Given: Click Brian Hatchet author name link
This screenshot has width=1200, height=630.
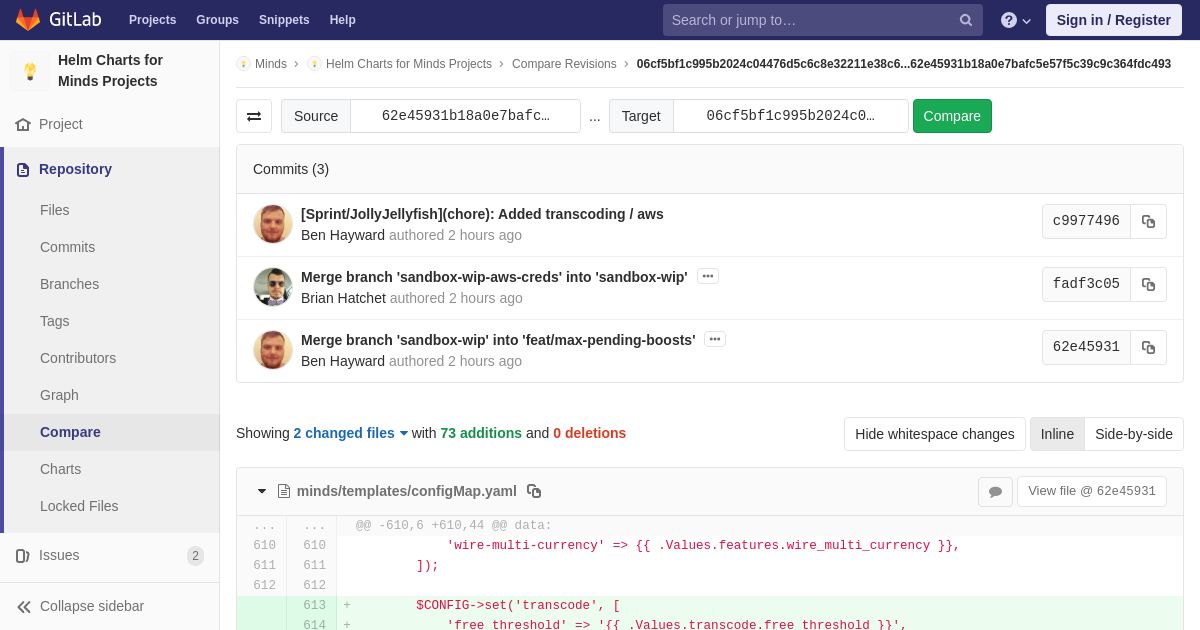Looking at the screenshot, I should [x=343, y=298].
